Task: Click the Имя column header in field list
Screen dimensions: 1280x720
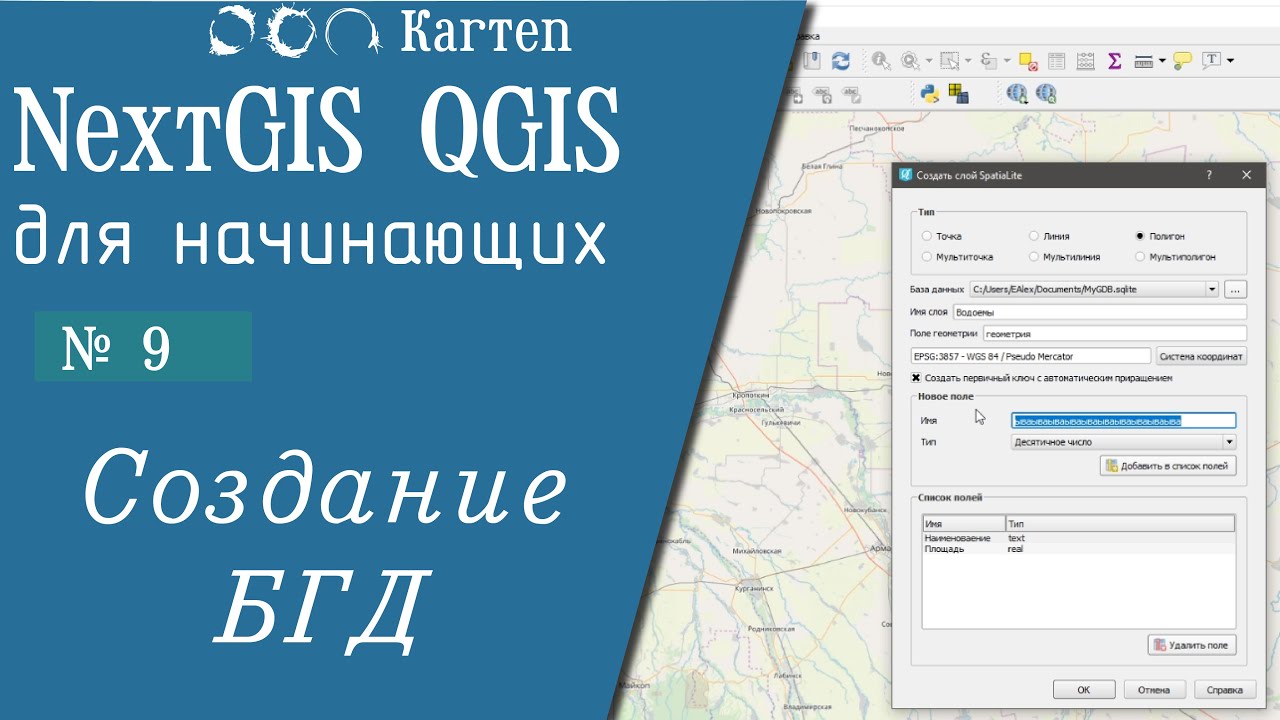Action: [x=964, y=524]
